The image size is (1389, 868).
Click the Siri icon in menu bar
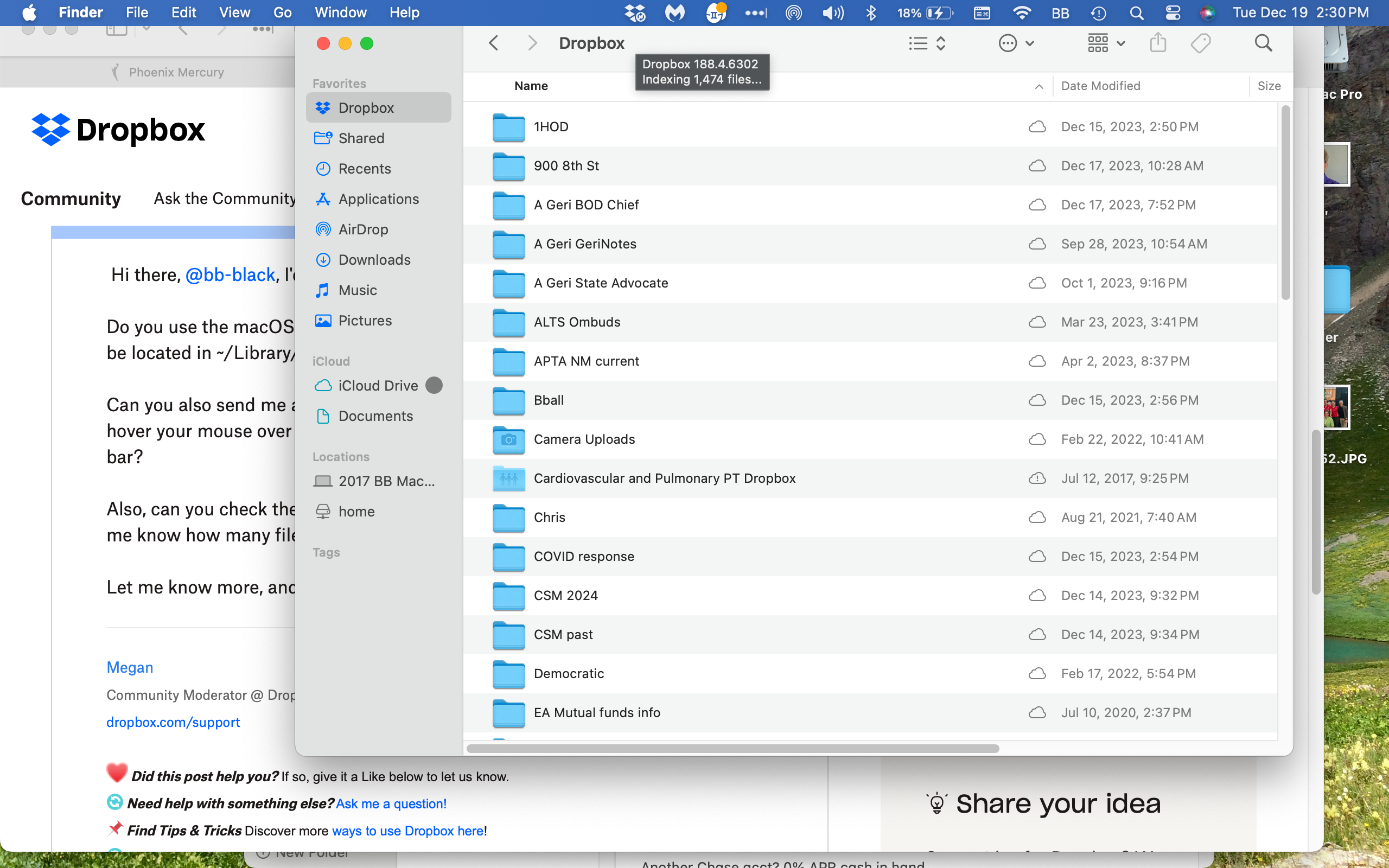click(1207, 12)
